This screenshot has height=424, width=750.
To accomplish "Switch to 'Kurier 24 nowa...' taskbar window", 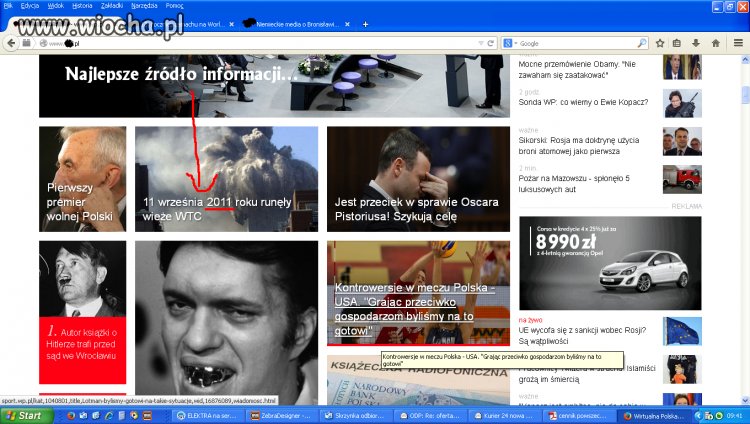I will 505,415.
